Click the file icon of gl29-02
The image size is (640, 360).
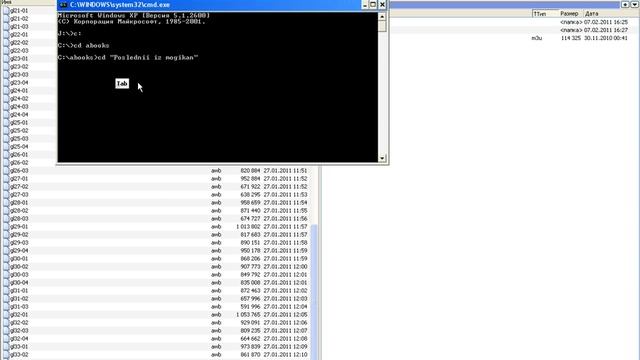[x=6, y=235]
